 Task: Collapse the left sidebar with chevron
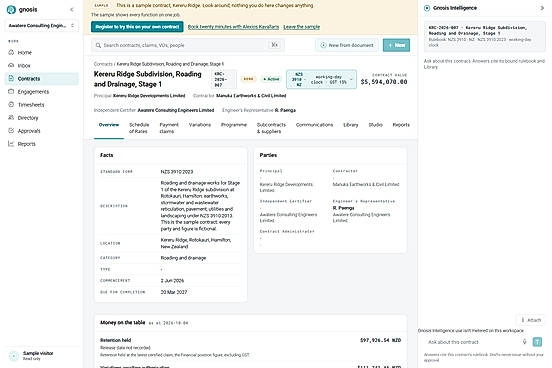(x=72, y=10)
